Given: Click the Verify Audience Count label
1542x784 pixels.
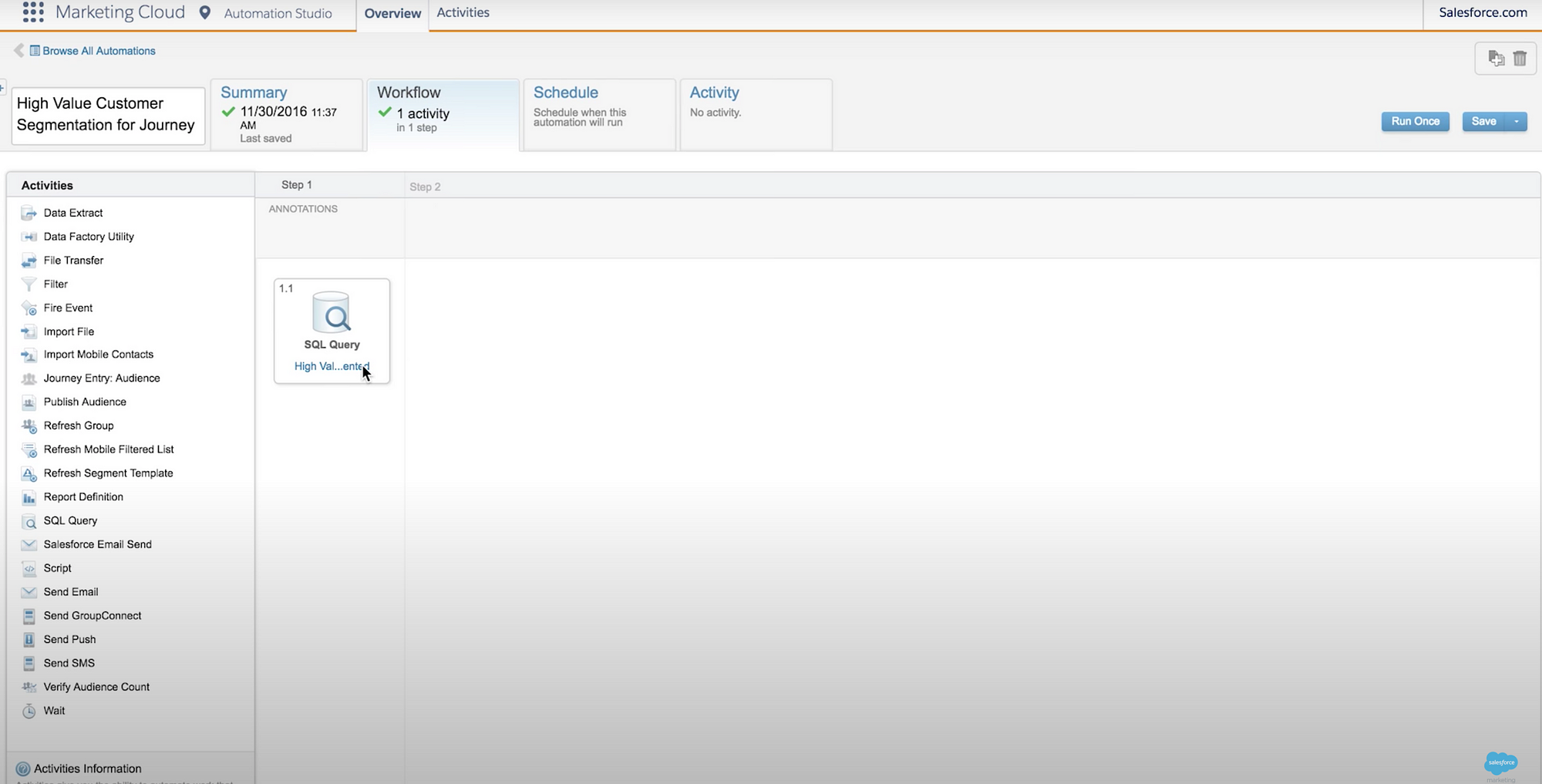Looking at the screenshot, I should [x=96, y=687].
